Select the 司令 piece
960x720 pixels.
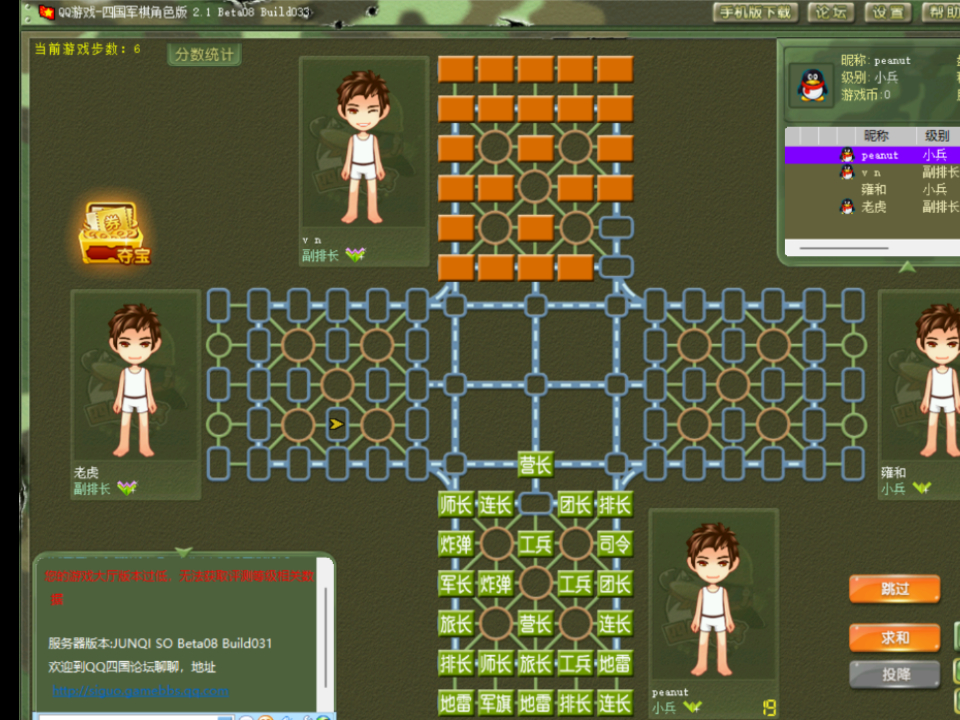coord(615,544)
